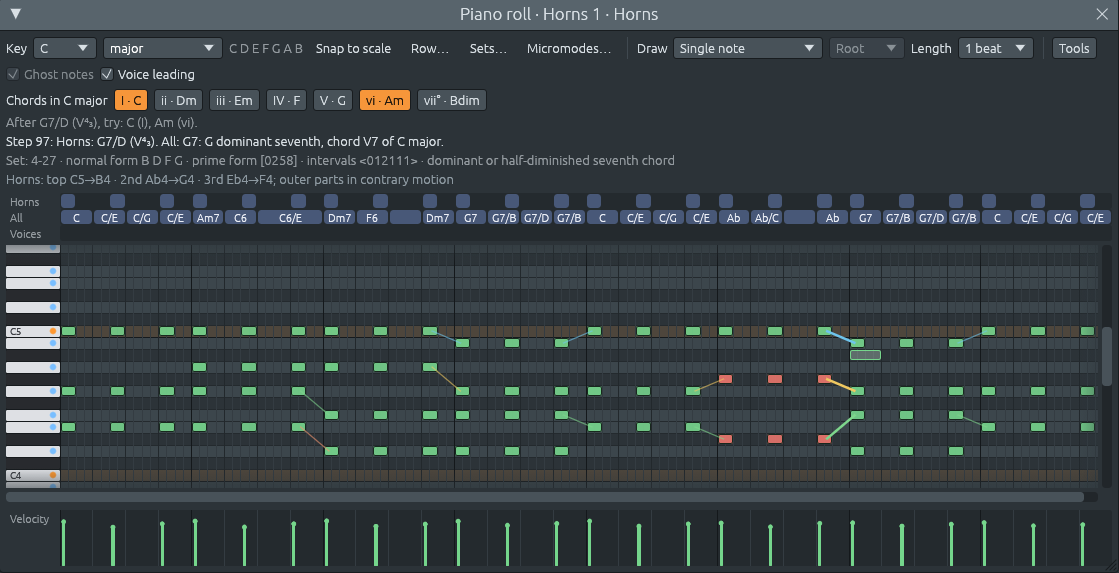Click the Voices row label

point(26,234)
